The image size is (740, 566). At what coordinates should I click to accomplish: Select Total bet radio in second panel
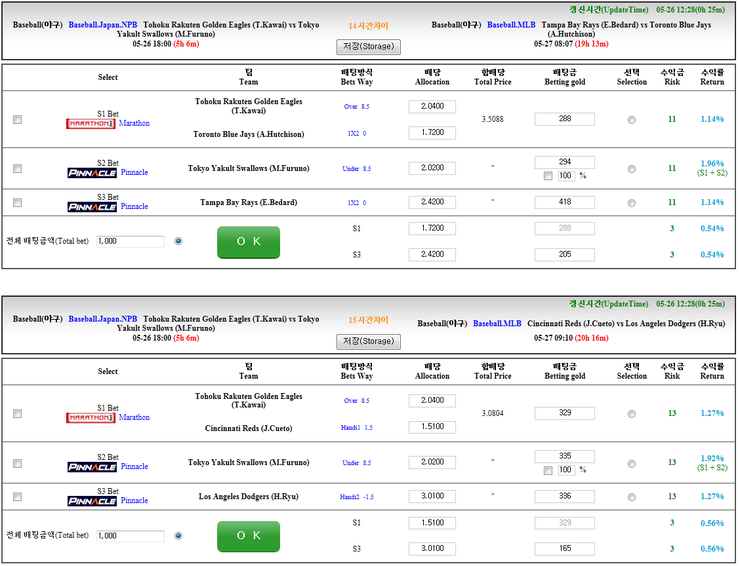[178, 536]
